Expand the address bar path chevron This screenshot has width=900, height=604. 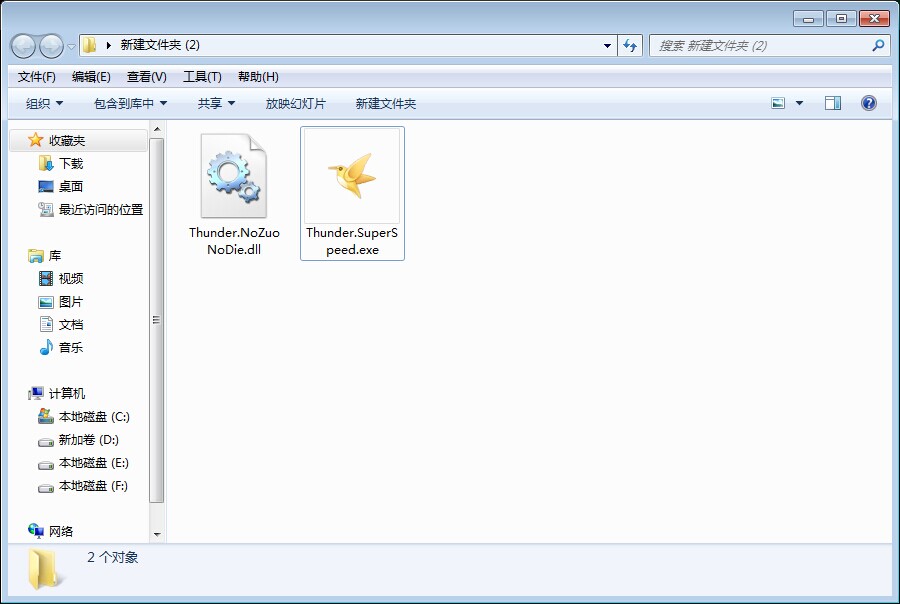tap(108, 45)
